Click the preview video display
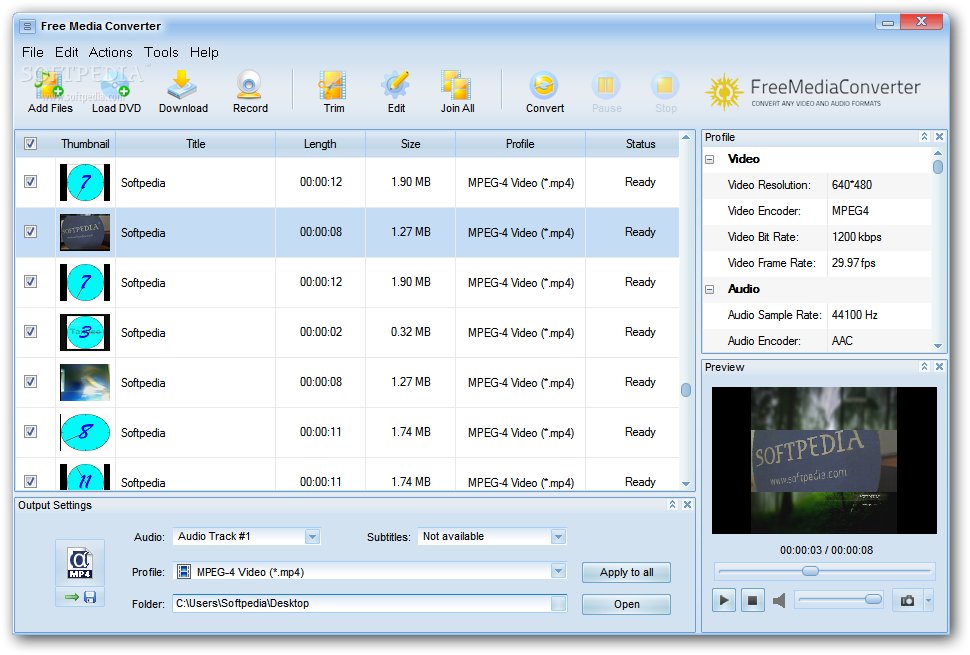 tap(824, 460)
